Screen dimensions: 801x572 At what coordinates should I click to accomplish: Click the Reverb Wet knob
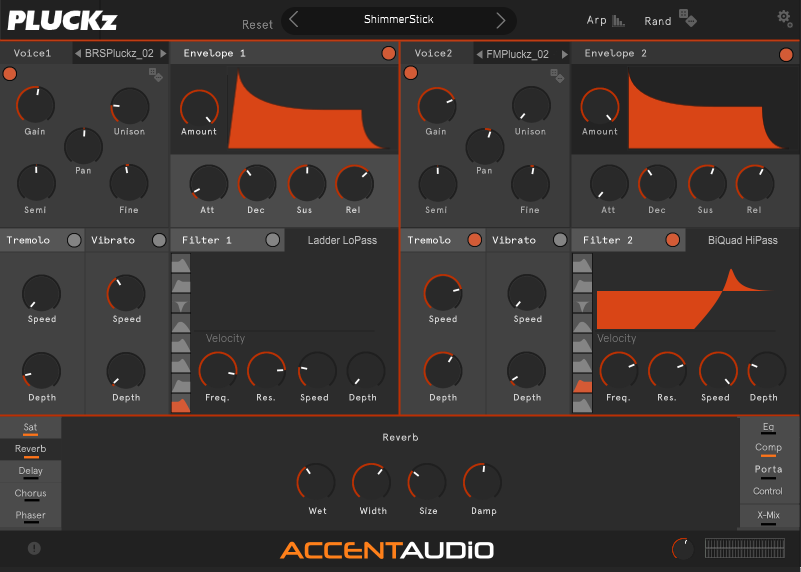317,483
